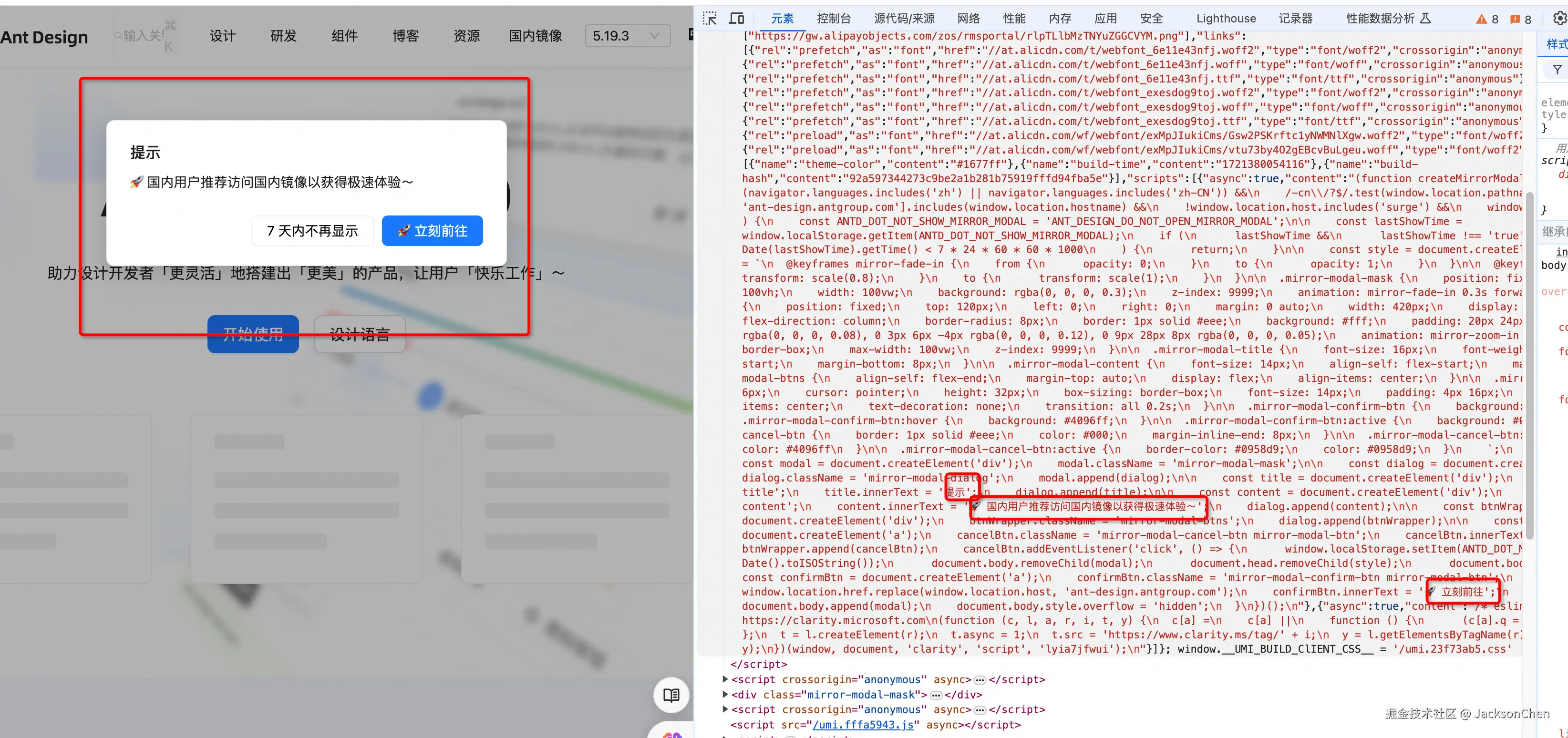Image resolution: width=1568 pixels, height=738 pixels.
Task: Expand the mirror-modal-mask div node
Action: tap(725, 694)
